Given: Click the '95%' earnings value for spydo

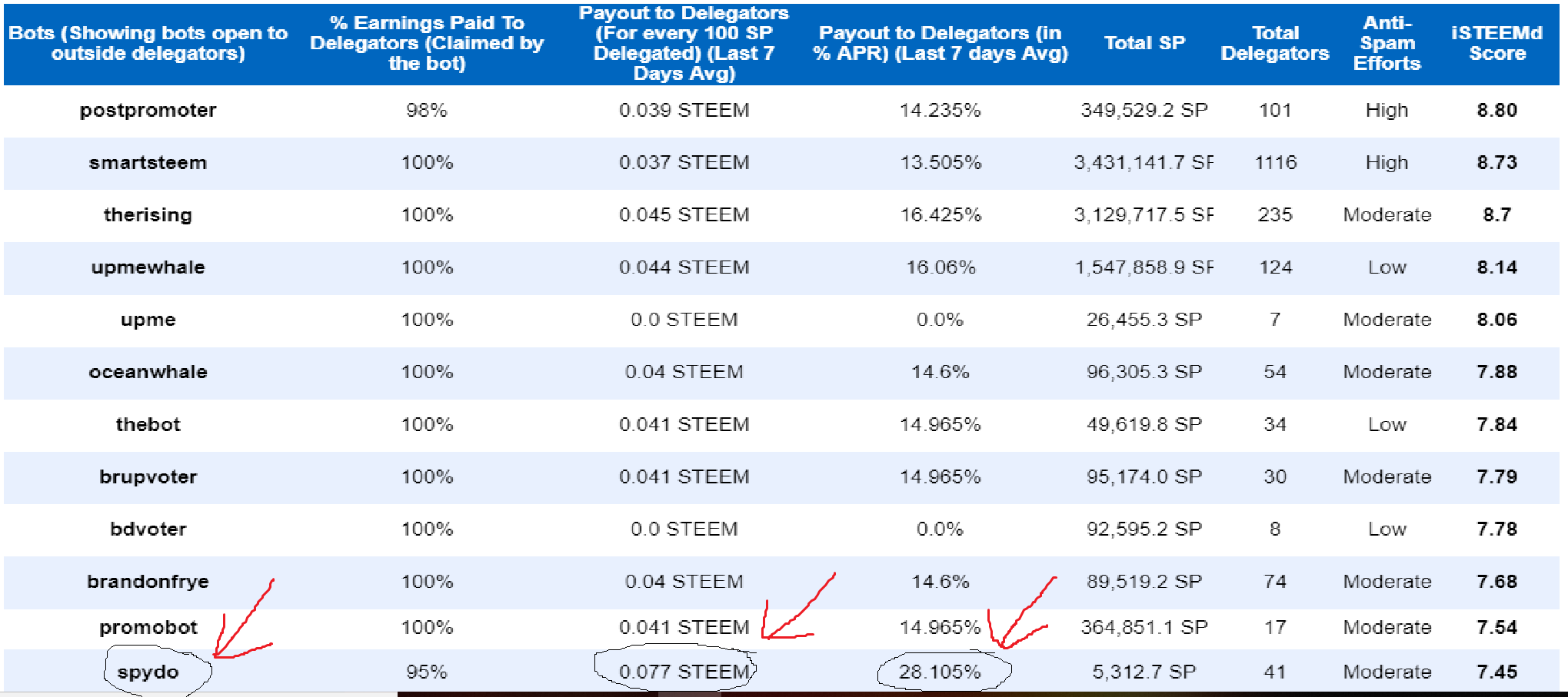Looking at the screenshot, I should point(427,672).
